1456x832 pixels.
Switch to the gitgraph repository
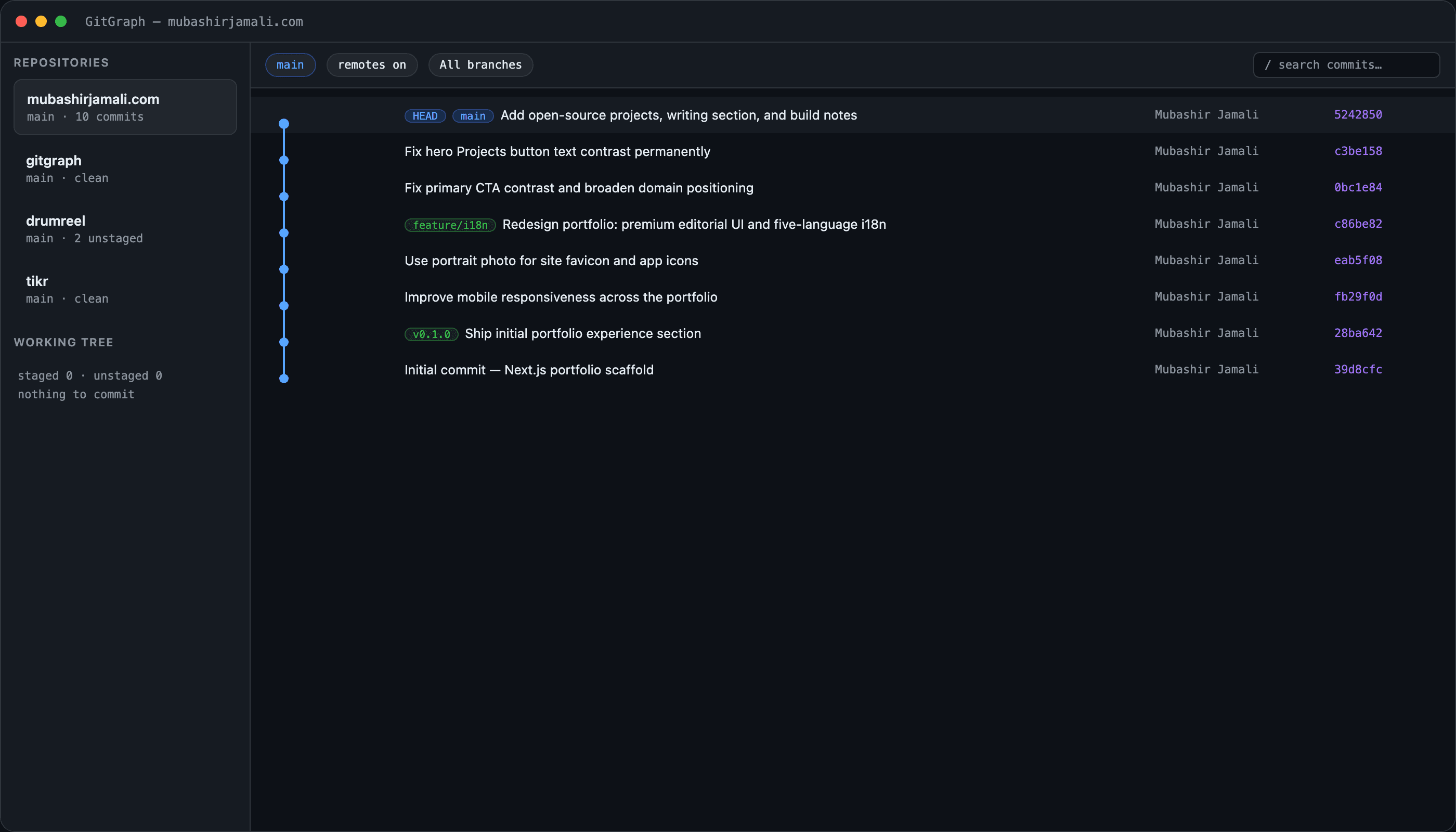(125, 168)
